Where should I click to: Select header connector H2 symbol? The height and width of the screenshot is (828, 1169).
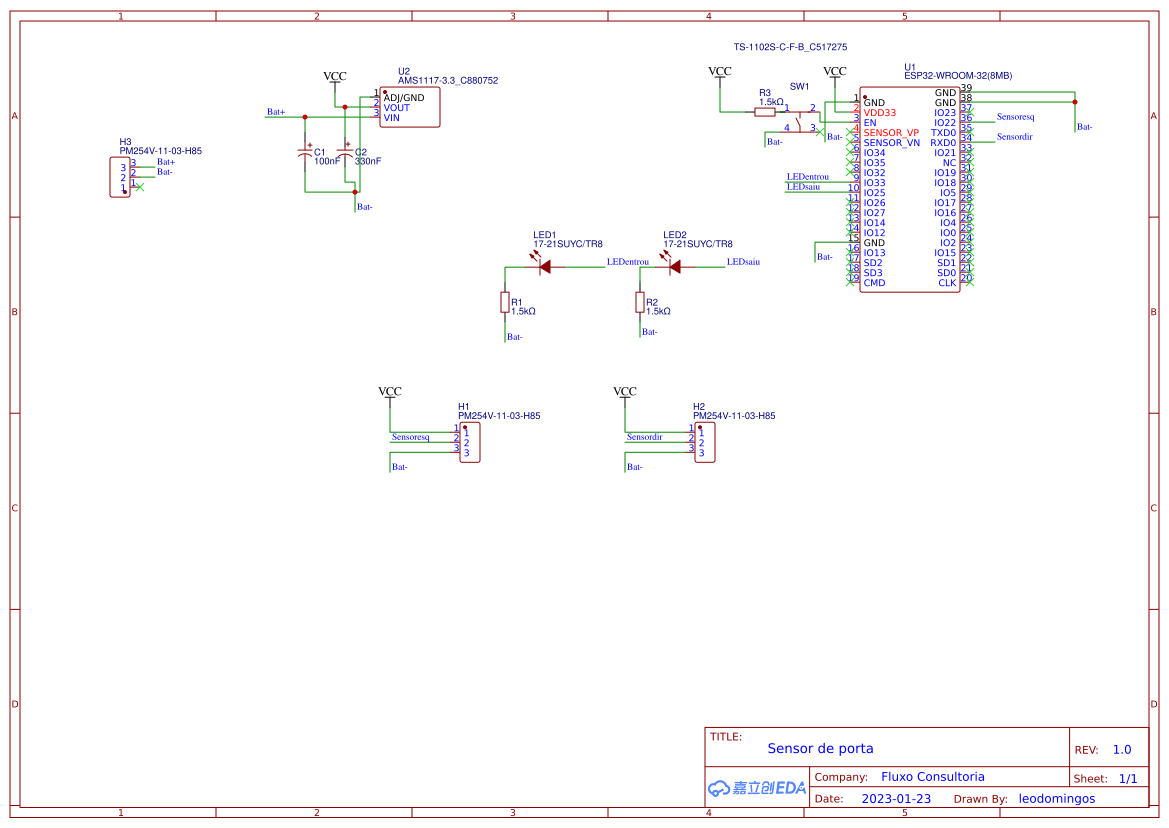tap(705, 442)
